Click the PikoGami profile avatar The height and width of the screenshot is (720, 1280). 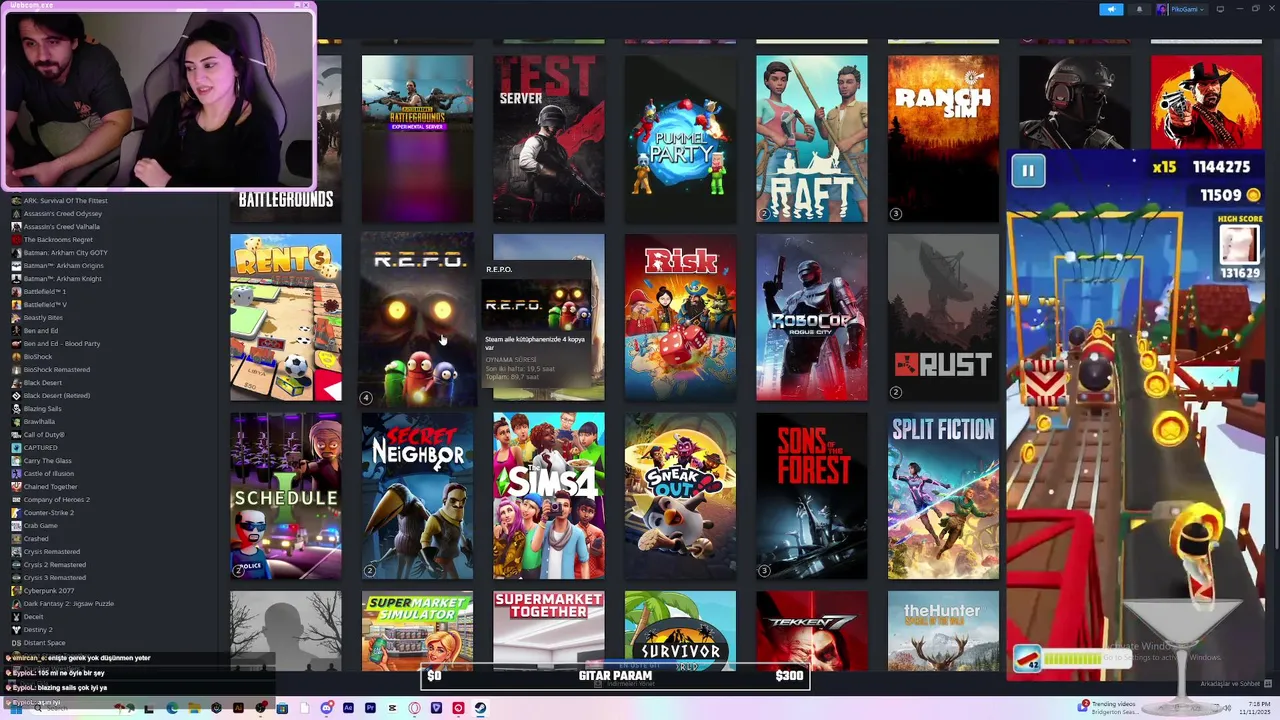point(1162,9)
